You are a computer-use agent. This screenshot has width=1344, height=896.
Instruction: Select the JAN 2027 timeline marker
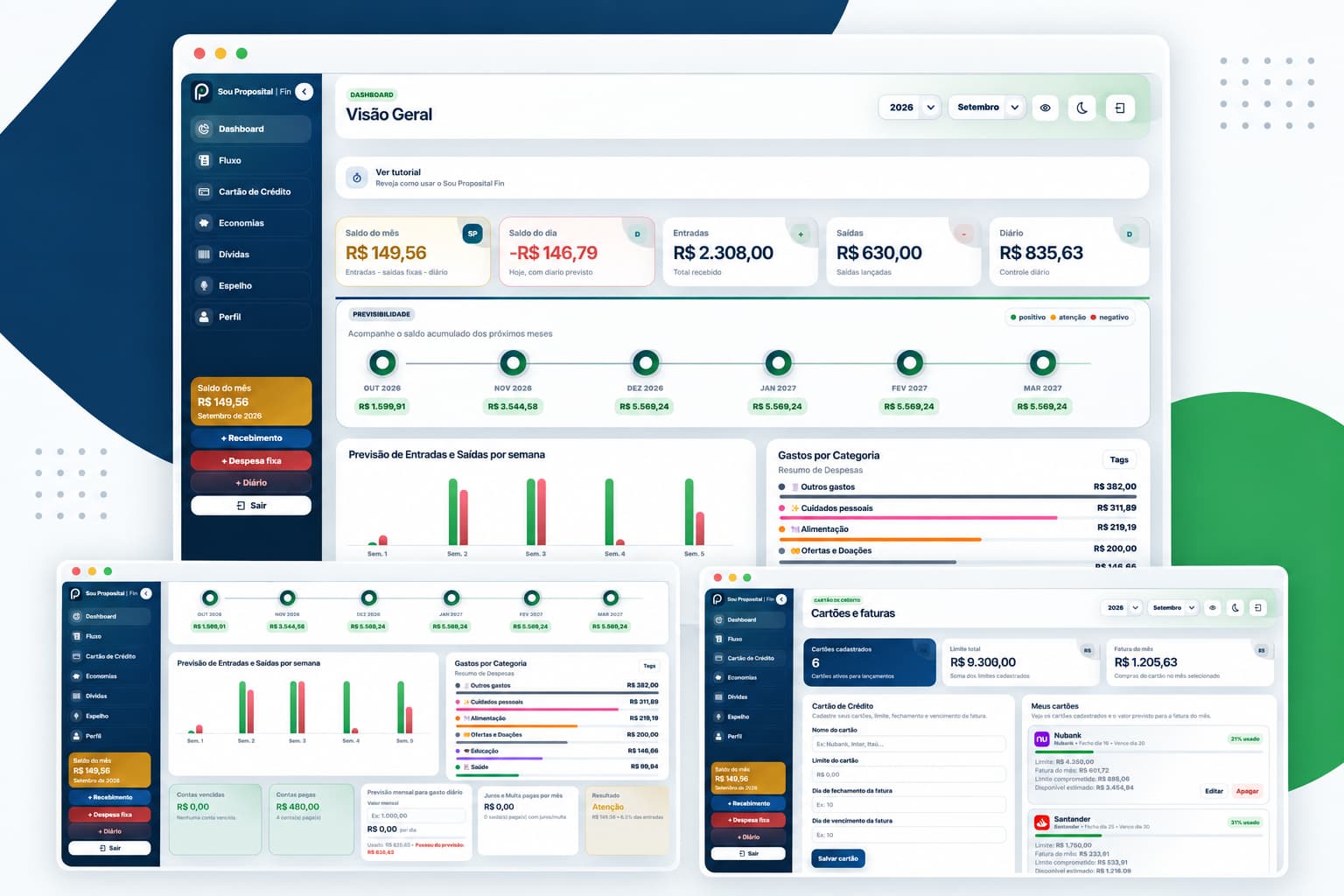click(x=778, y=362)
